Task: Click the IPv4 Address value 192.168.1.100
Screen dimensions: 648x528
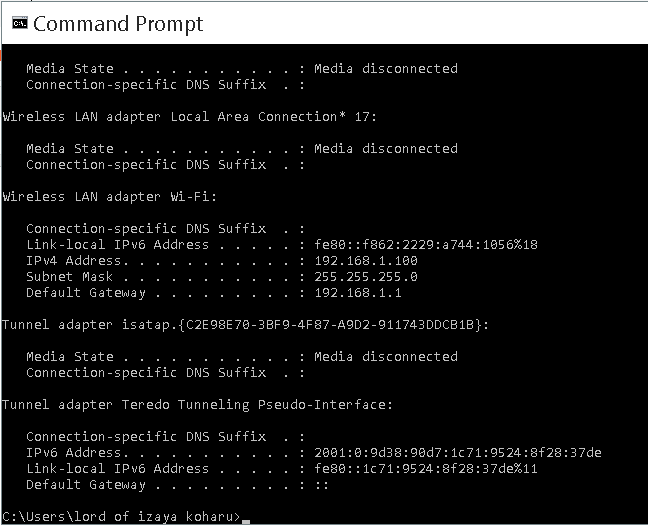Action: [x=366, y=261]
